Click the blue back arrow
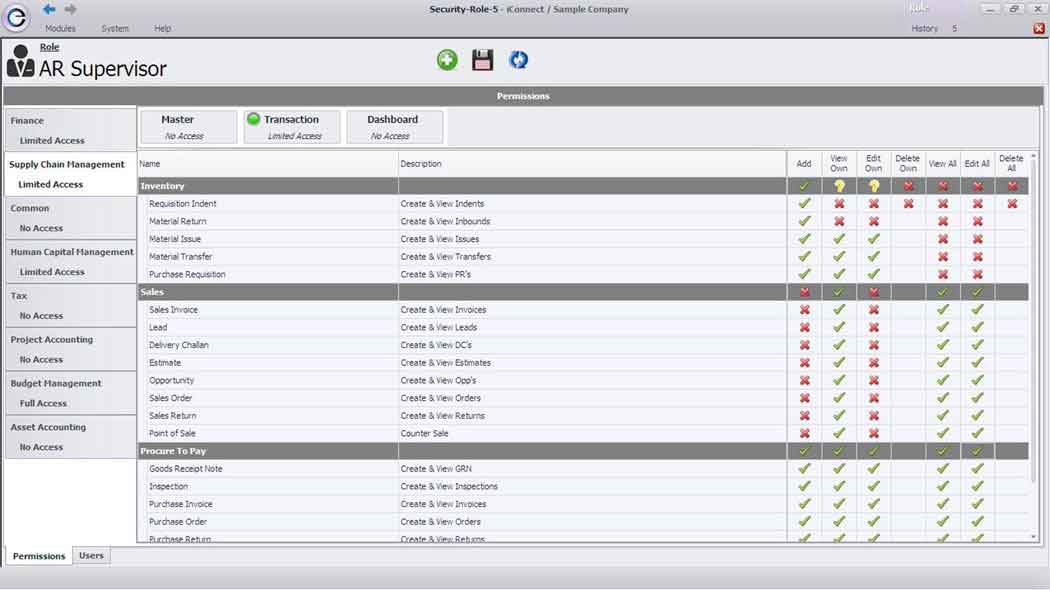 (x=49, y=9)
